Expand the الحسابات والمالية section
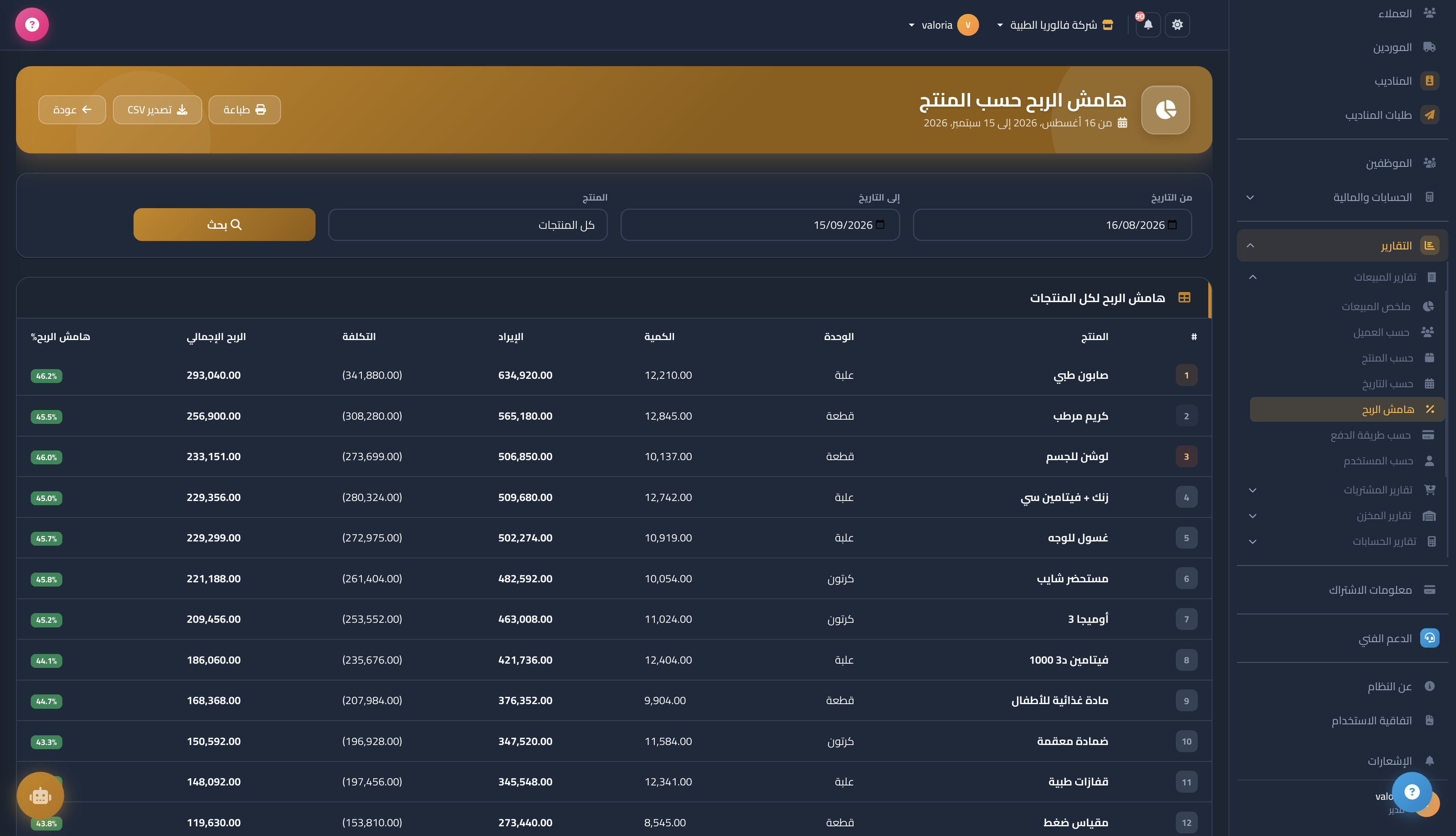This screenshot has width=1456, height=836. point(1342,197)
